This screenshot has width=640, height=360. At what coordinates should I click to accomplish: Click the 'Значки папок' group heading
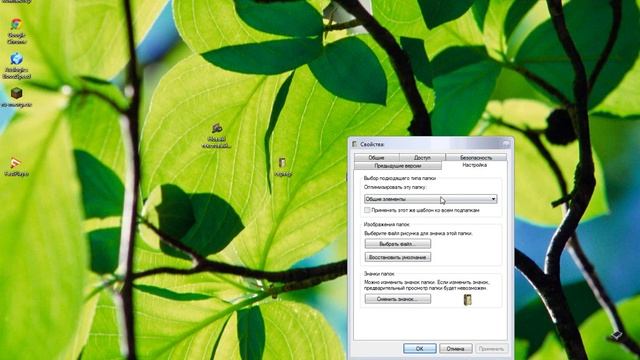379,274
